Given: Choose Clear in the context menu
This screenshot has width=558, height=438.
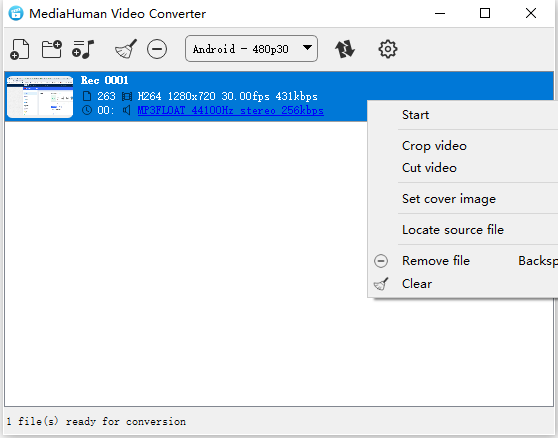Looking at the screenshot, I should click(463, 284).
